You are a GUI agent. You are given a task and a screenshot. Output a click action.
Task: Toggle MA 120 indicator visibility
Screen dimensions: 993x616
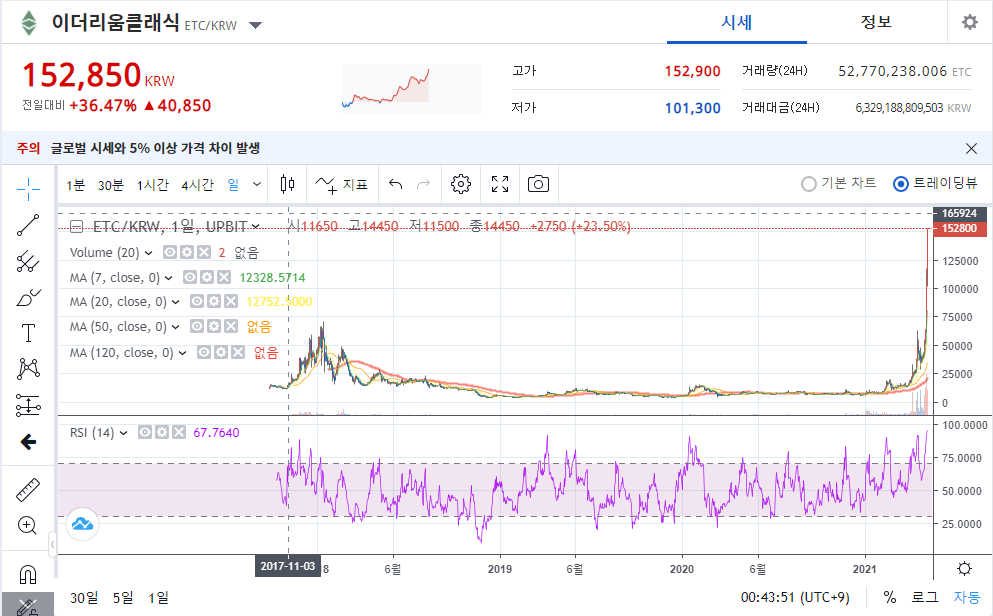[x=204, y=353]
